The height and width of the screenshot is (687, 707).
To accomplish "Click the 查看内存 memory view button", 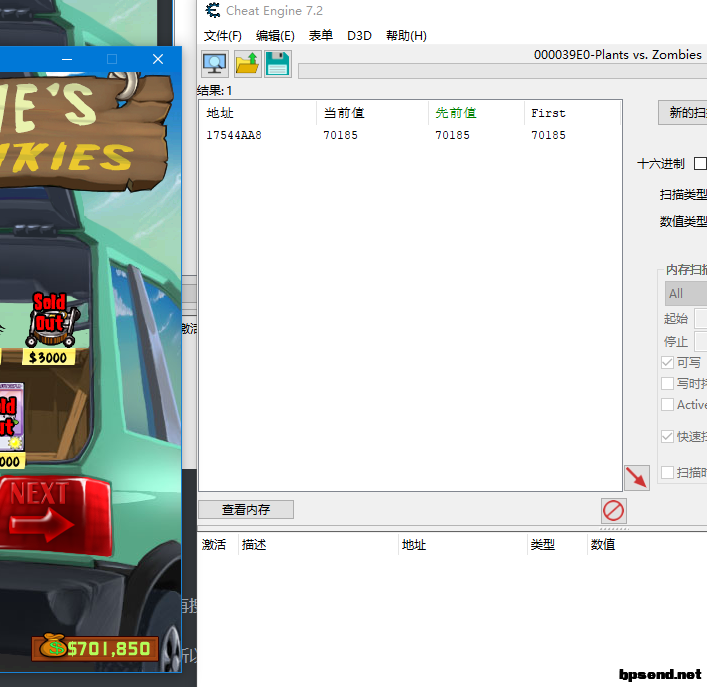I will pos(246,509).
